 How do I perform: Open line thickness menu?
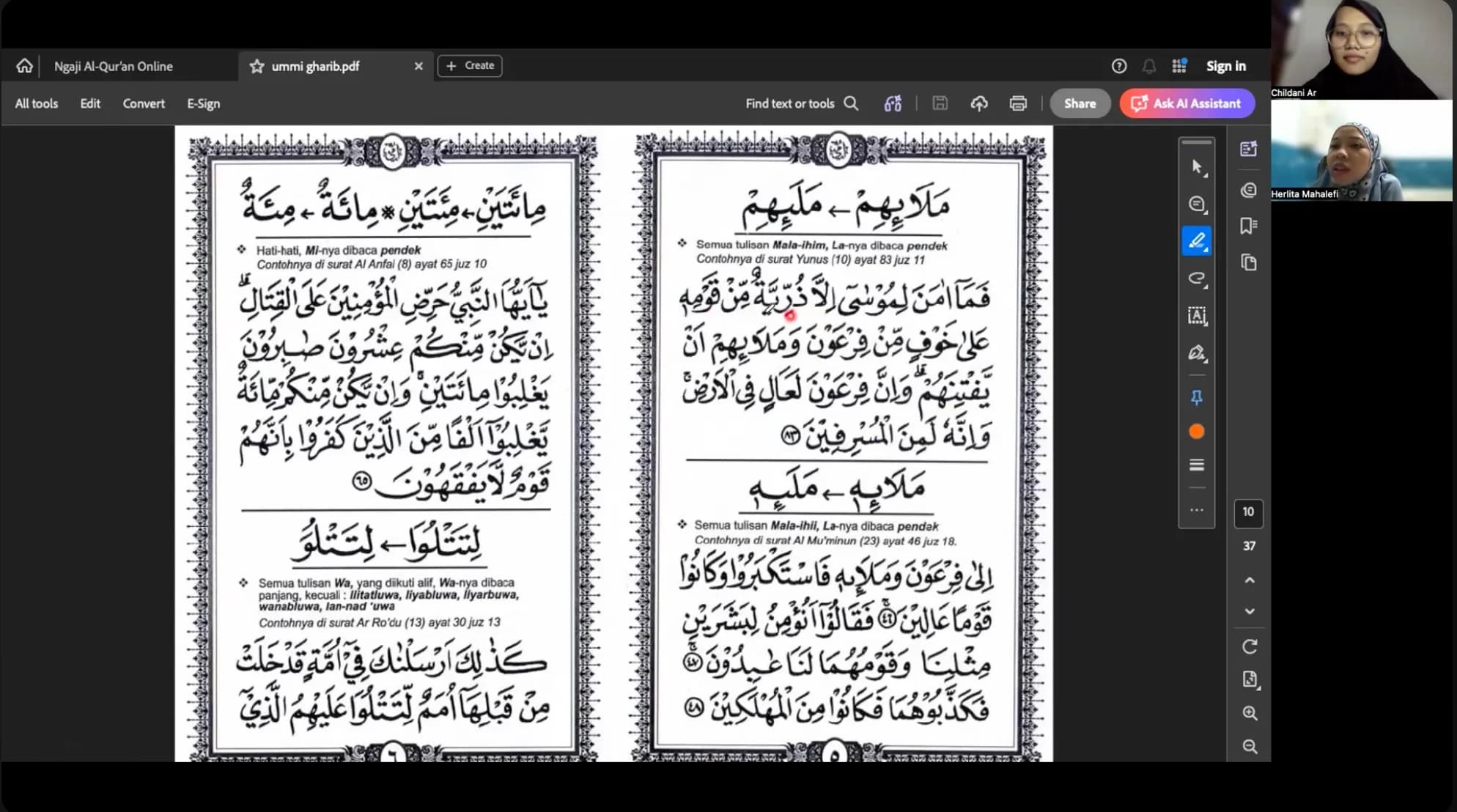(x=1196, y=465)
